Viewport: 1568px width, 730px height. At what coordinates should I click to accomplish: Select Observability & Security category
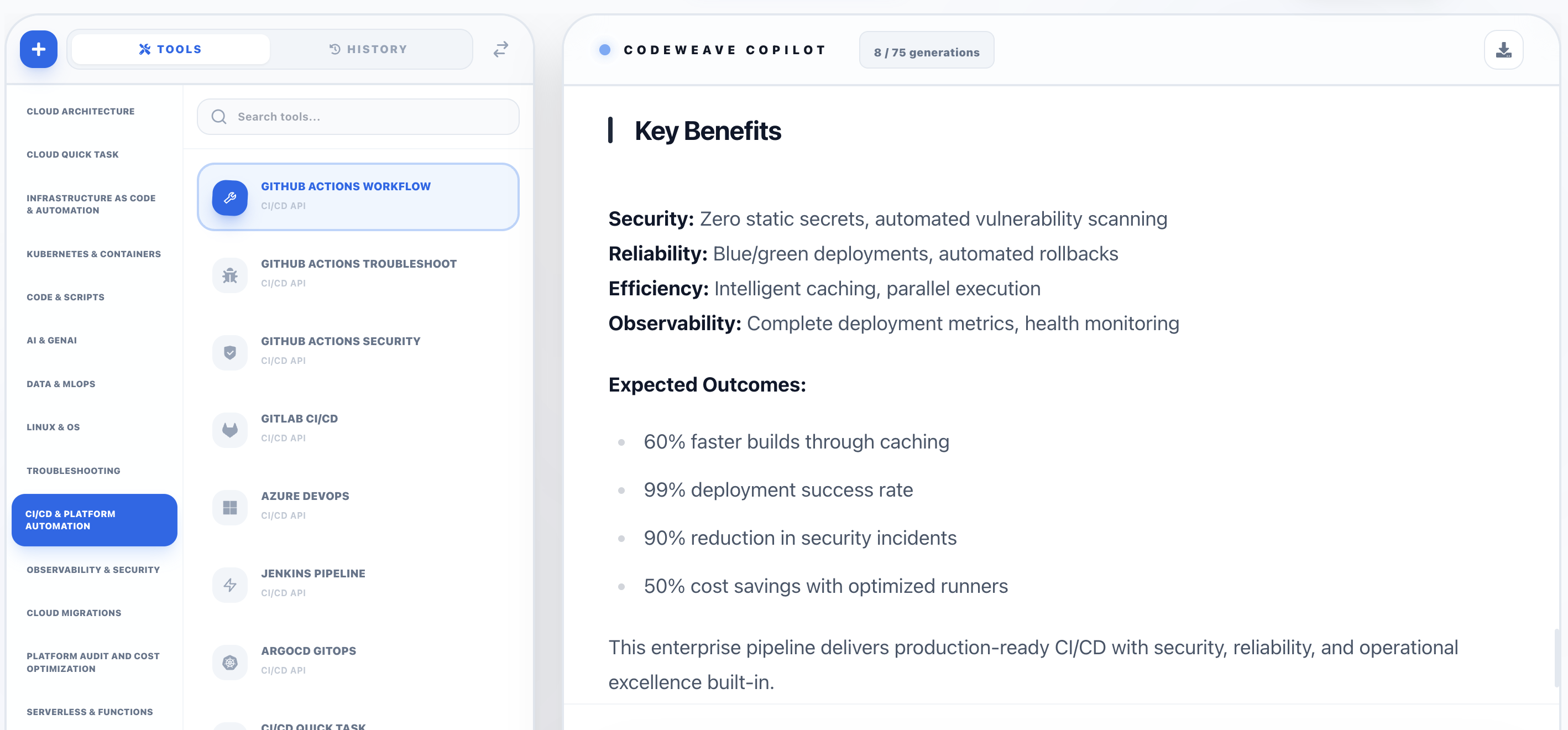93,570
